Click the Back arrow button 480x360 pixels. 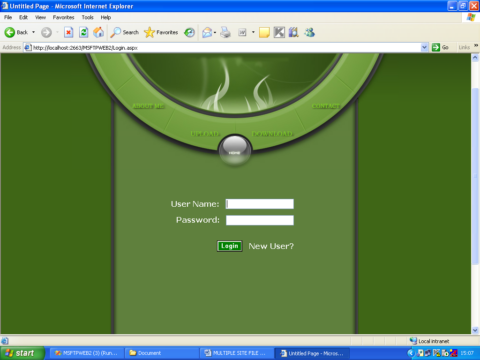pos(16,32)
